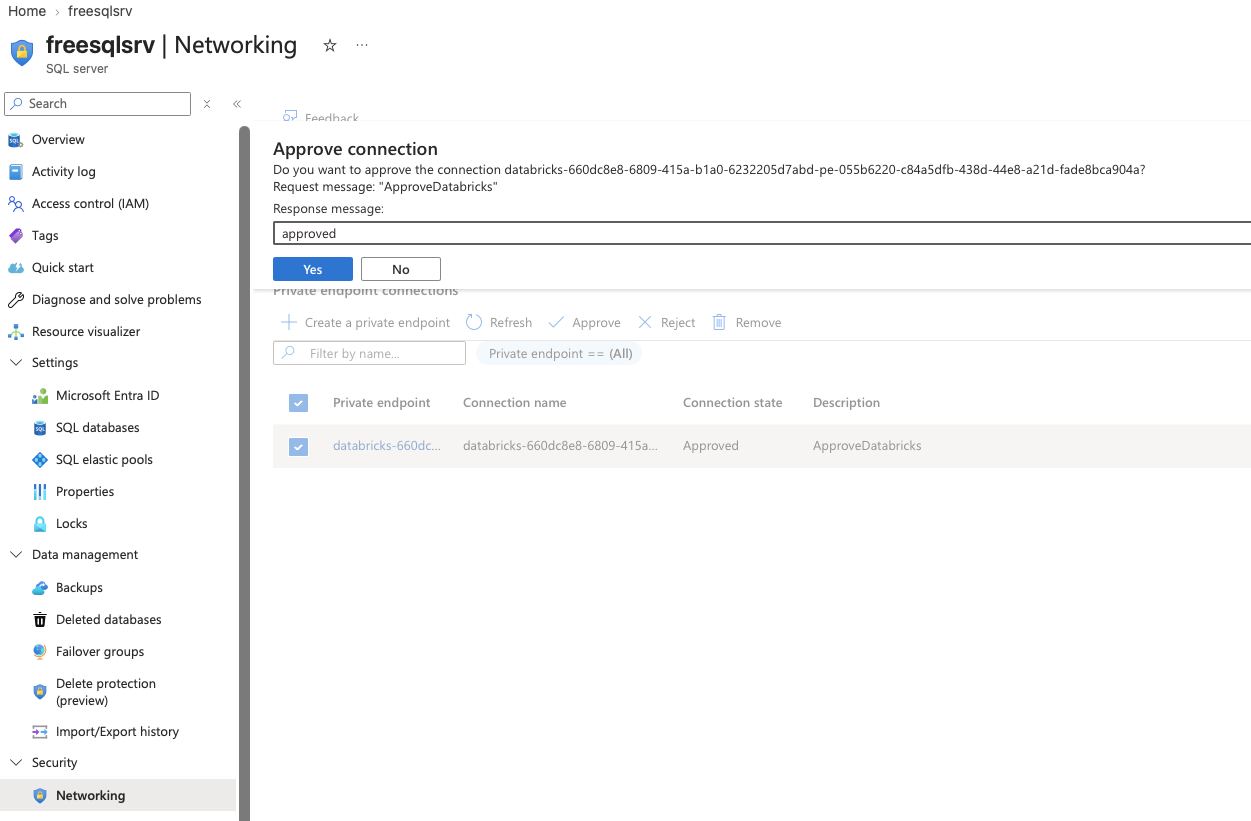1251x821 pixels.
Task: Click the purple Tags icon
Action: pos(15,236)
